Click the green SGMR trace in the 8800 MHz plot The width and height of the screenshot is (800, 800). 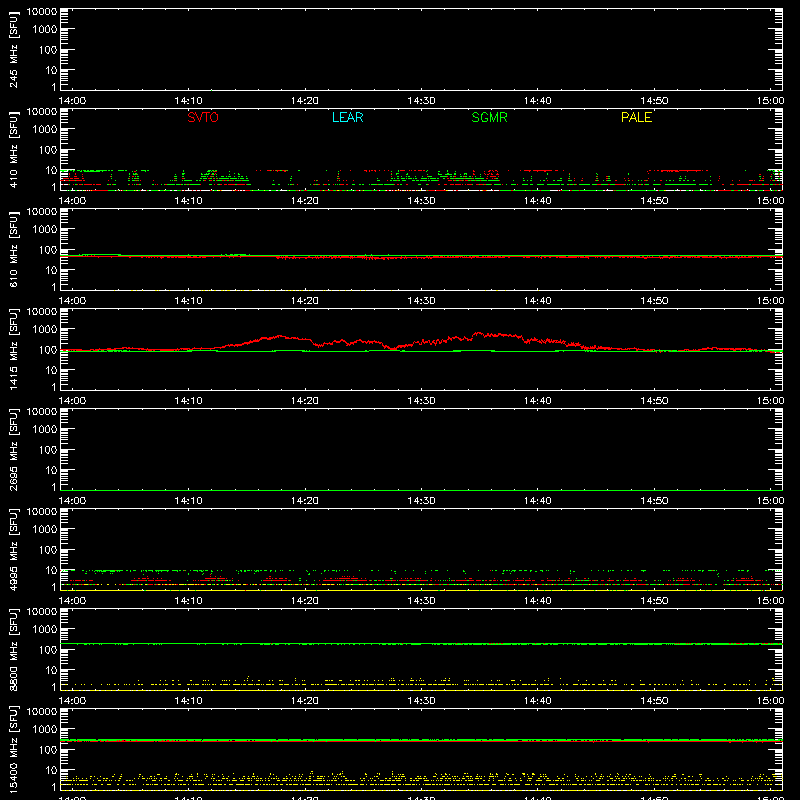point(421,644)
